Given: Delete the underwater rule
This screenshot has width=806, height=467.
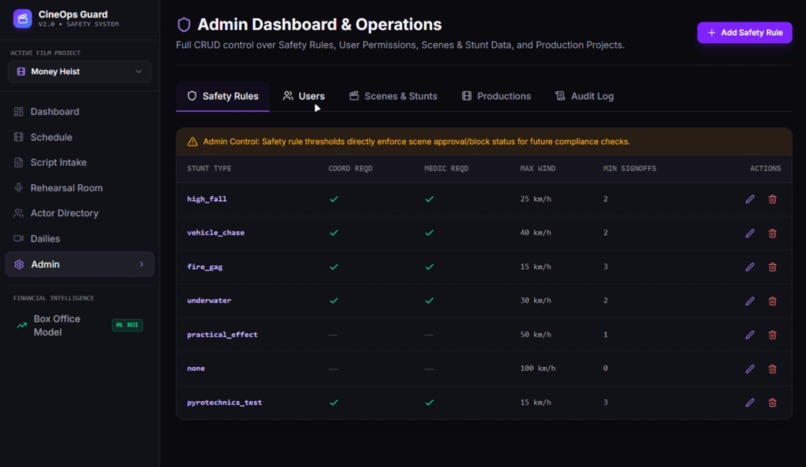Looking at the screenshot, I should [772, 301].
